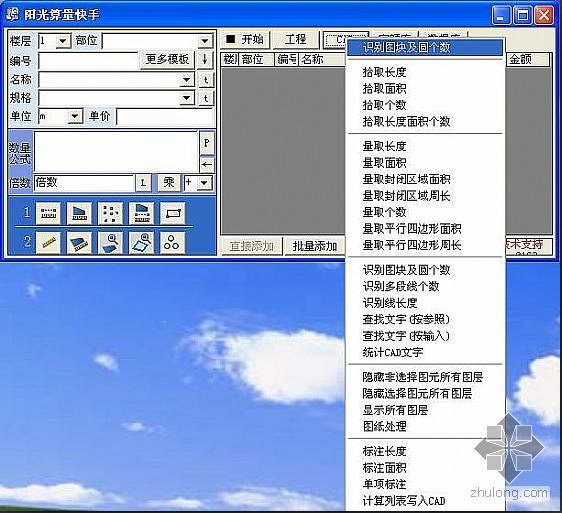Viewport: 562px width, 513px height.
Task: Choose 拾取面积 from the menu
Action: [425, 89]
